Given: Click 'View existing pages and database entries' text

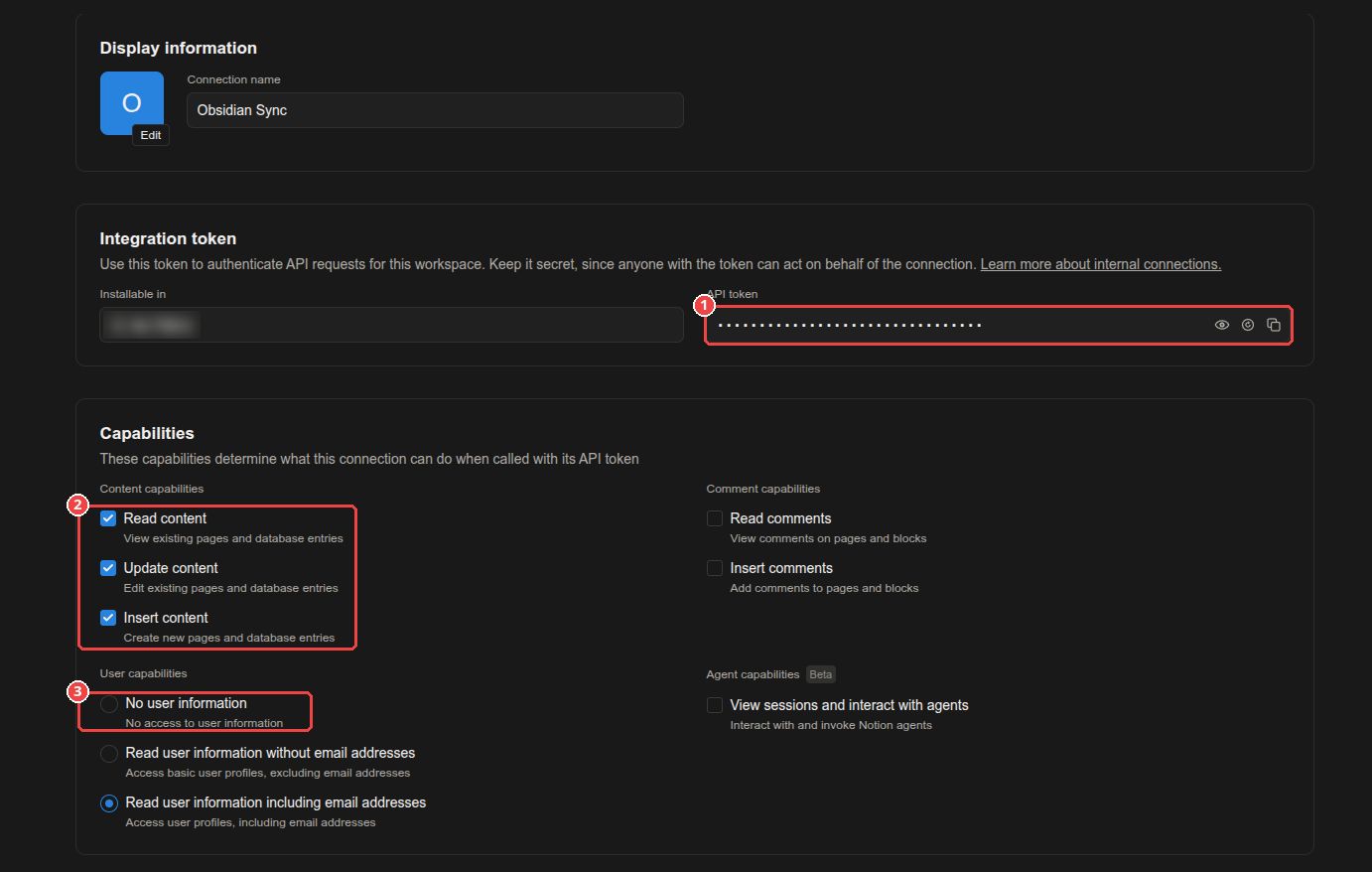Looking at the screenshot, I should pos(233,538).
